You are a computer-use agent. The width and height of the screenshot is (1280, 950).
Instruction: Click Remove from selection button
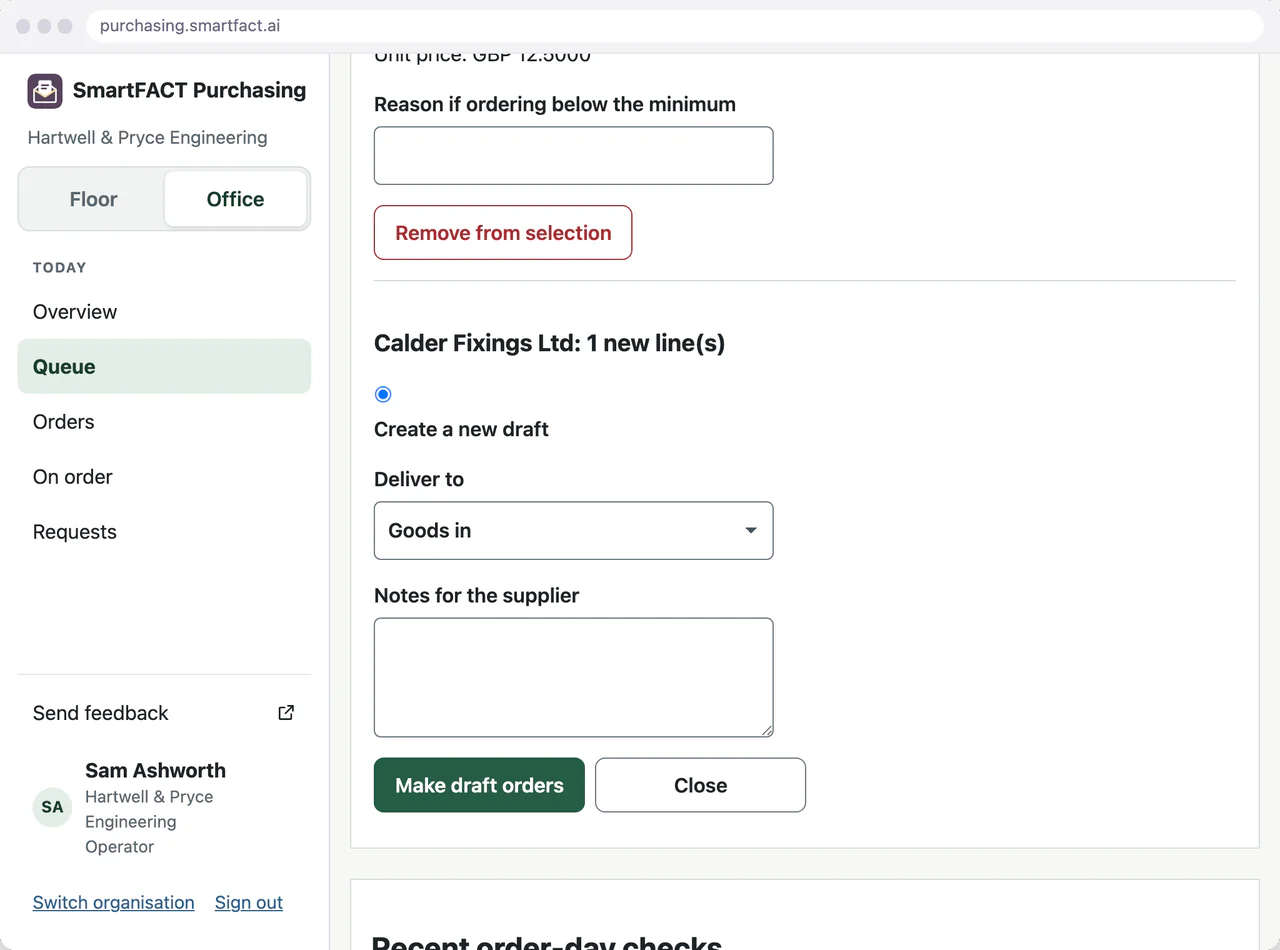(503, 233)
